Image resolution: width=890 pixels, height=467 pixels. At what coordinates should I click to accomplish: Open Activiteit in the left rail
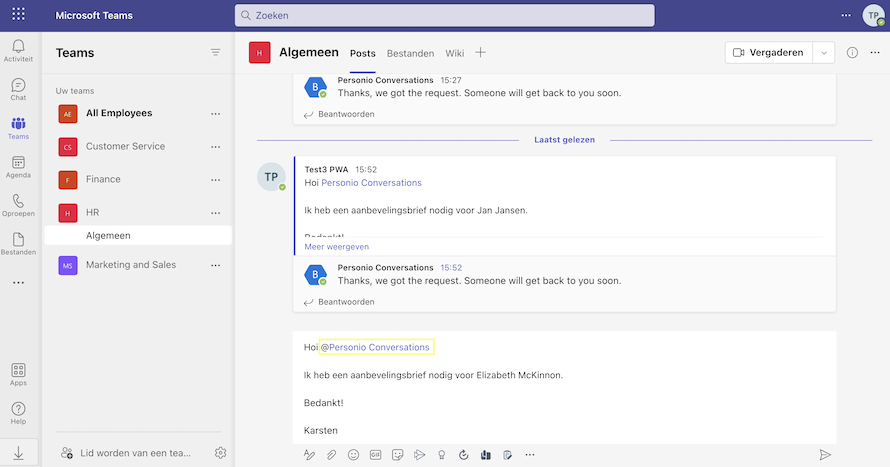(x=18, y=51)
